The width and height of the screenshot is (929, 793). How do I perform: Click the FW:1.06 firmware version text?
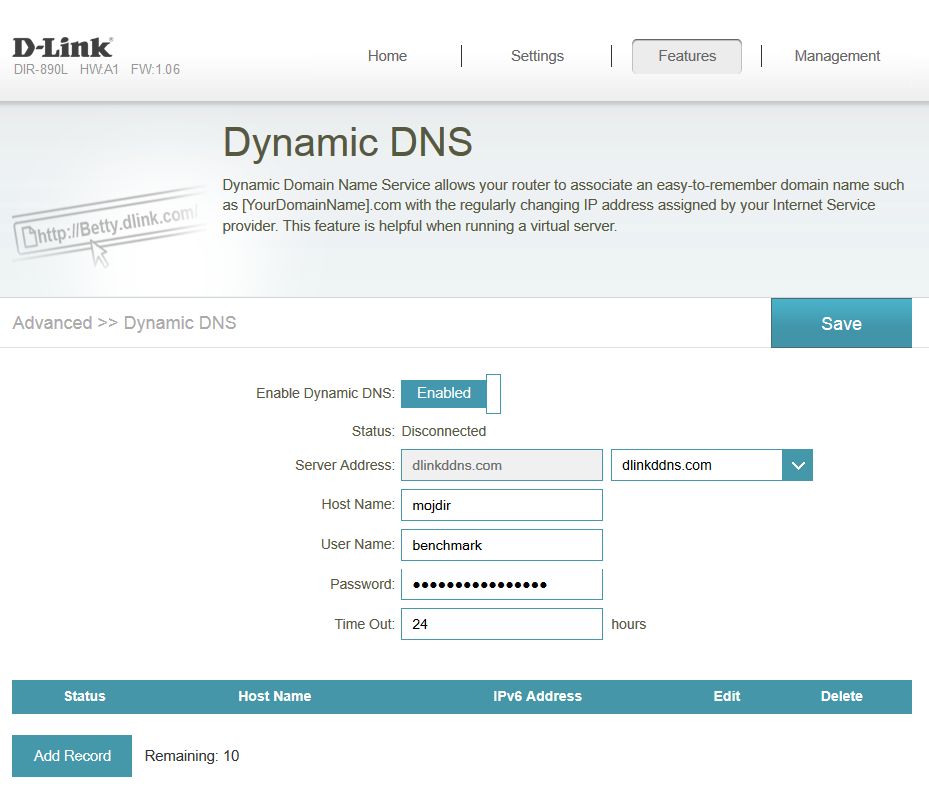click(155, 69)
